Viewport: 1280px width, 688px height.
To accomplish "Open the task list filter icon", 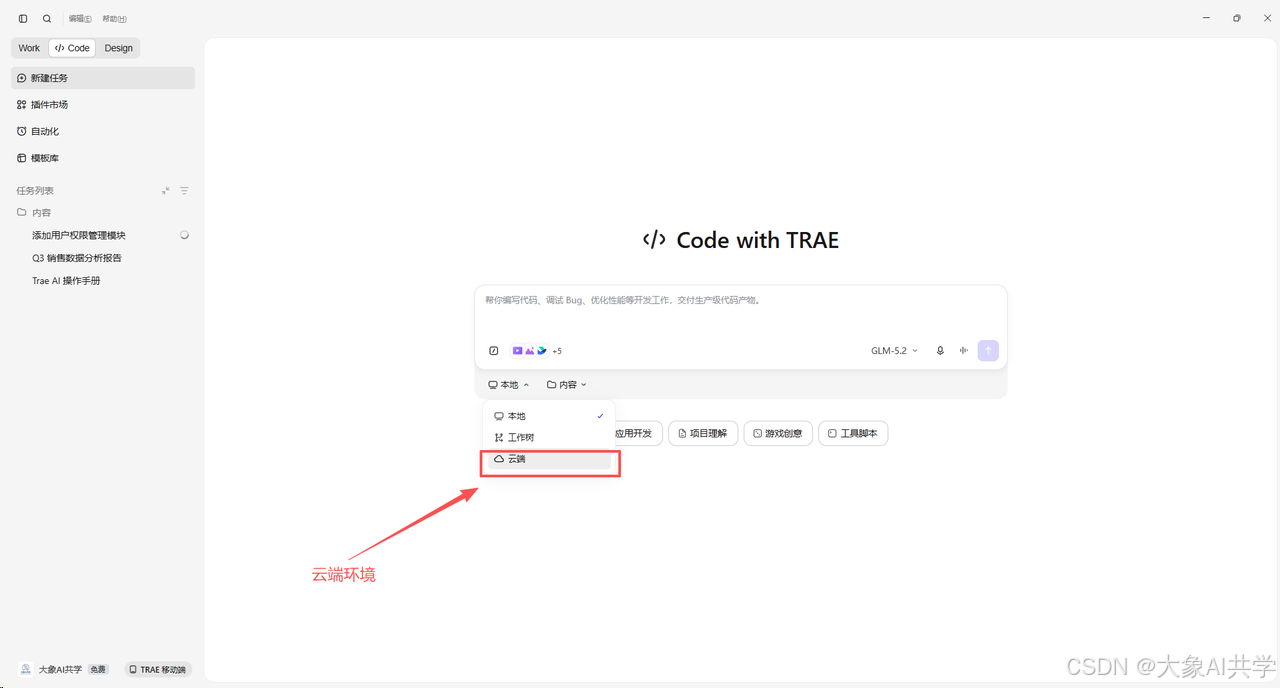I will tap(184, 191).
